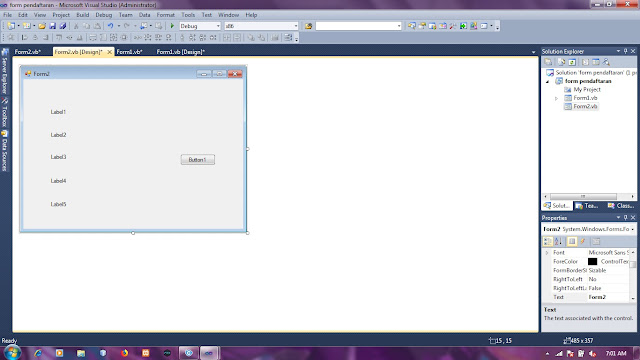Open the Team Explorer bottom tab
The width and height of the screenshot is (640, 360).
point(587,206)
